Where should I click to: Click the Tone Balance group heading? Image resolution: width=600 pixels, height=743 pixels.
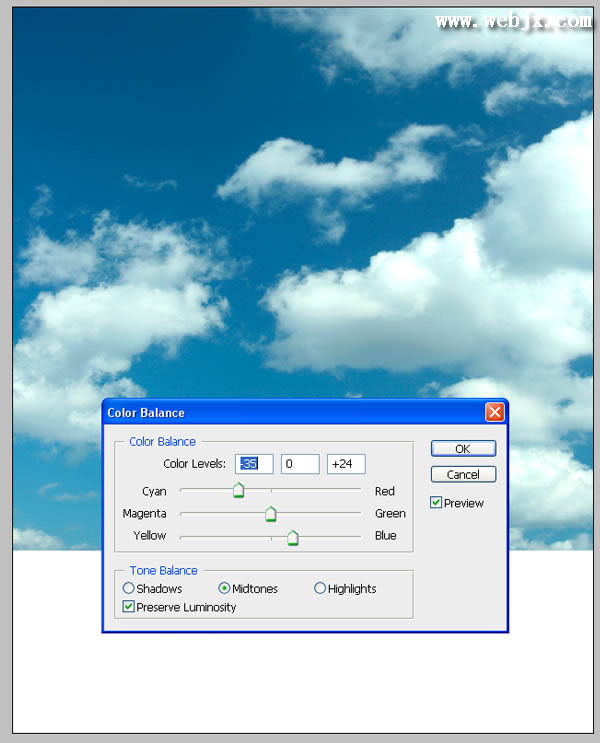[x=164, y=571]
